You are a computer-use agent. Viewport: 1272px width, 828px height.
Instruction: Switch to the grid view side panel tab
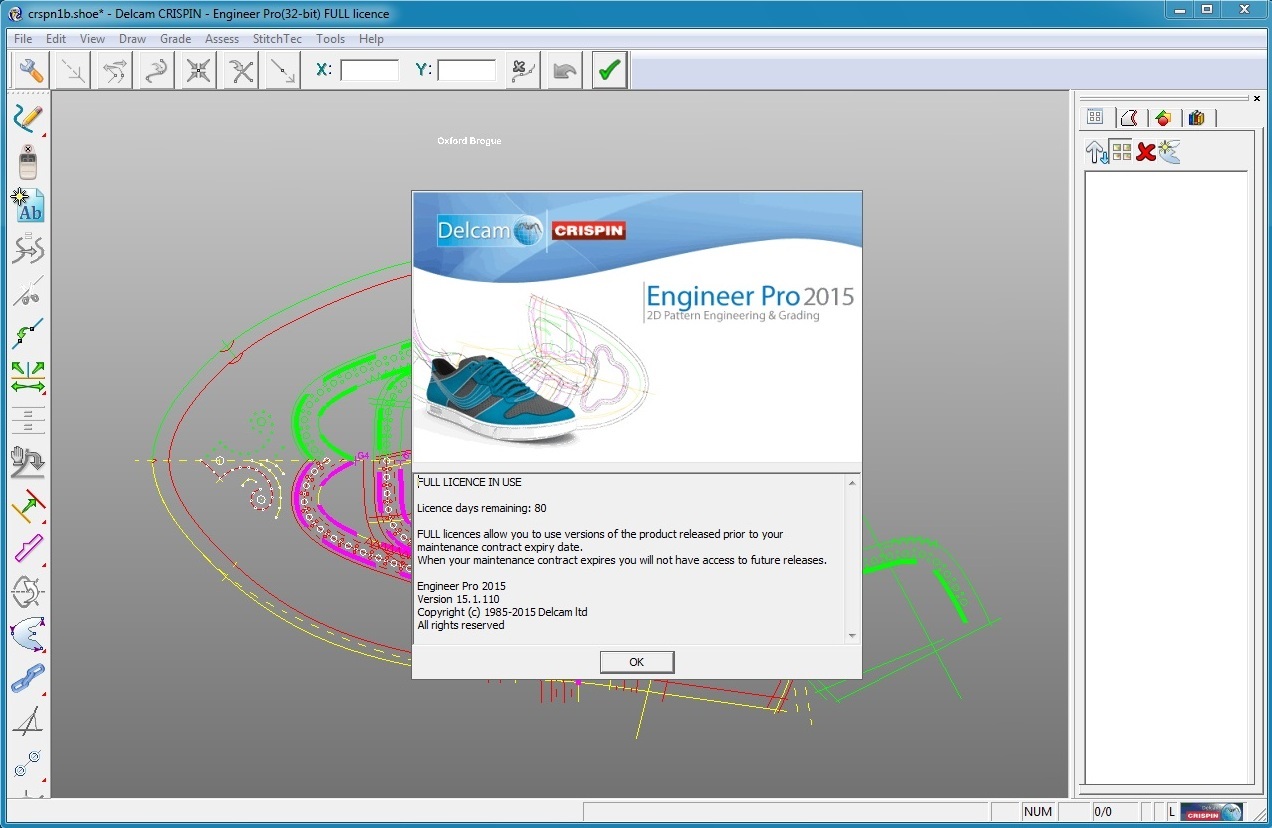1095,117
